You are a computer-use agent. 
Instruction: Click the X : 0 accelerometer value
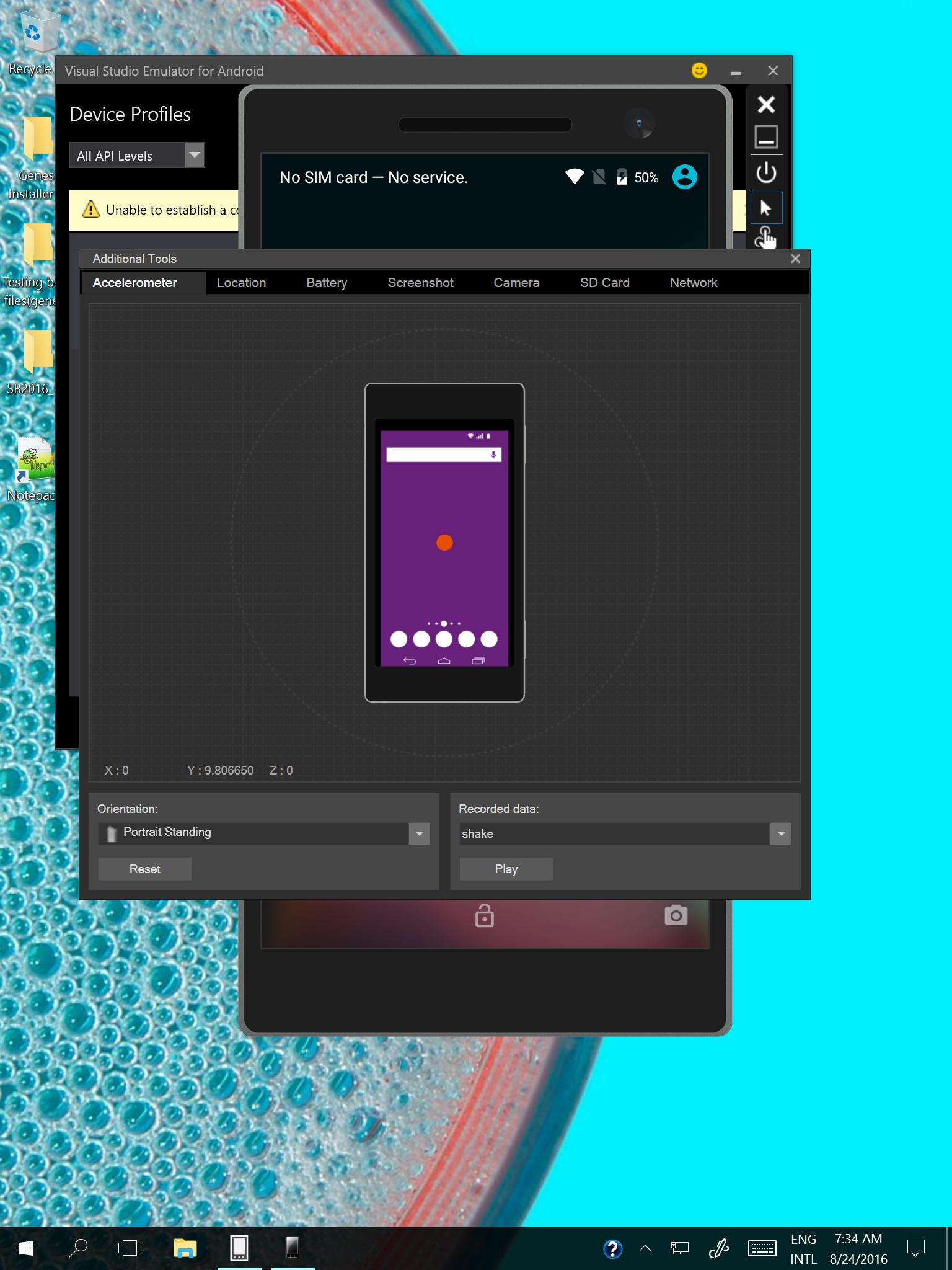coord(117,770)
